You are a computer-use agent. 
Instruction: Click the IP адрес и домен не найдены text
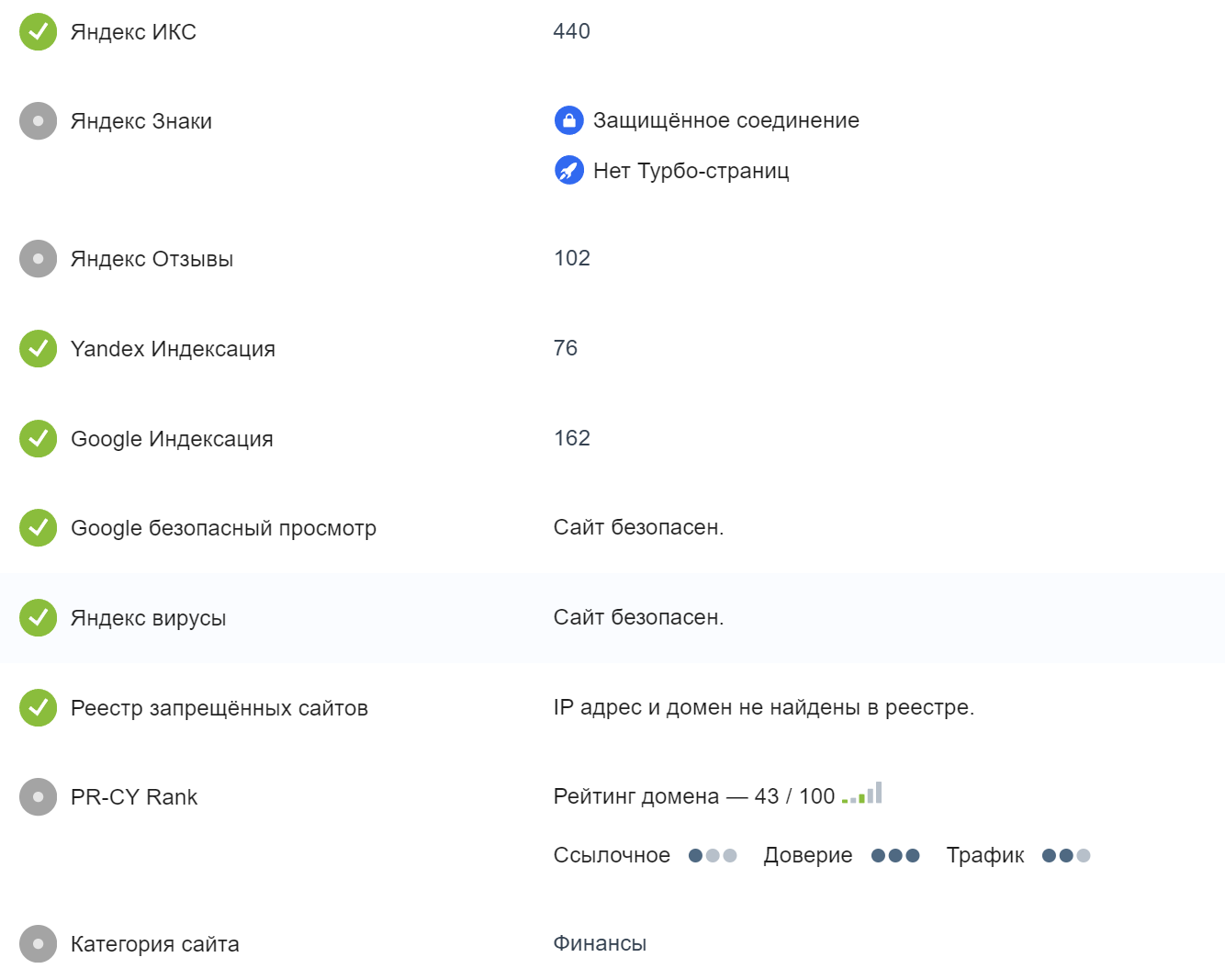pos(764,707)
